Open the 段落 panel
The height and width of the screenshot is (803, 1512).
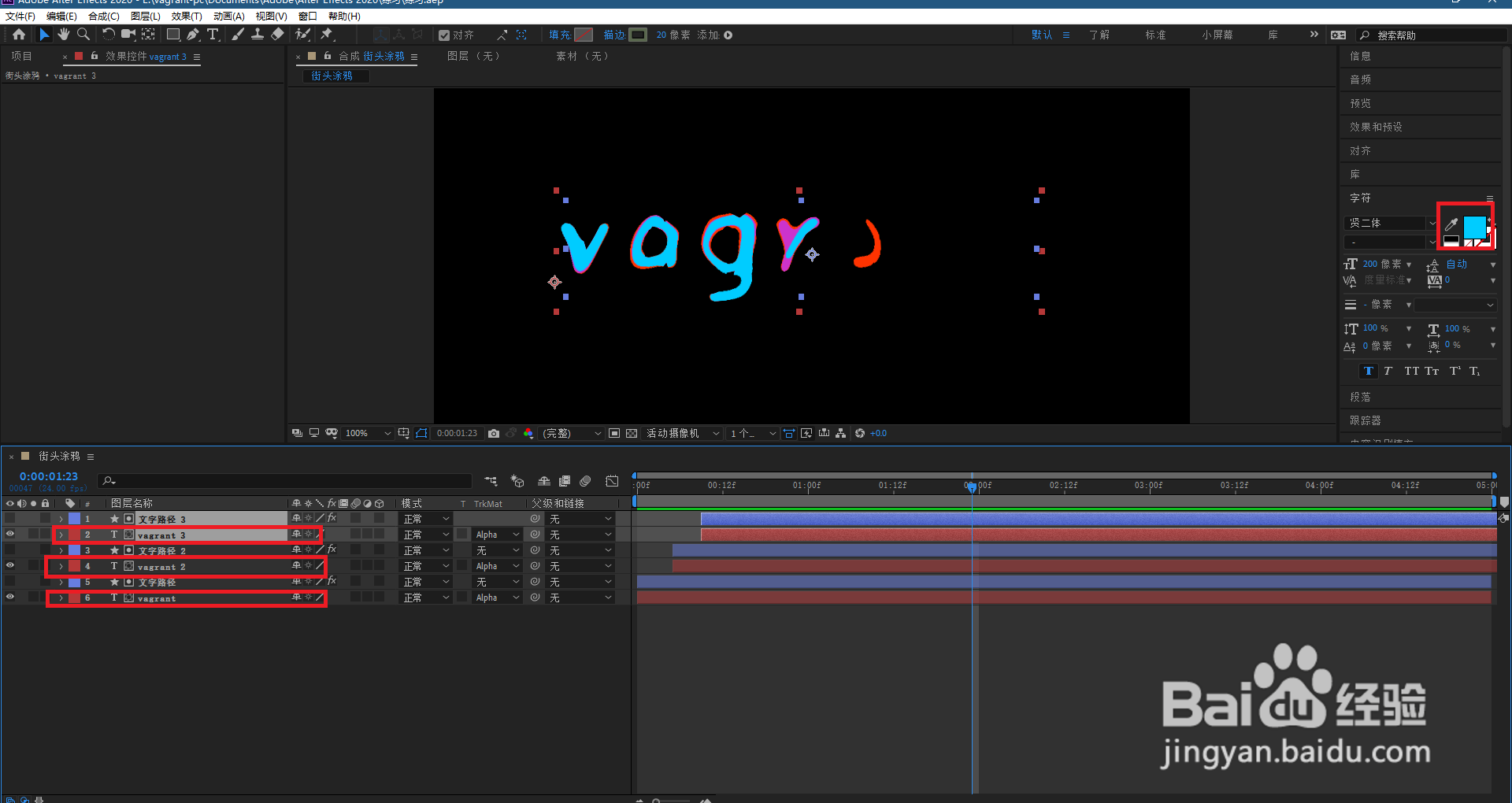point(1360,397)
